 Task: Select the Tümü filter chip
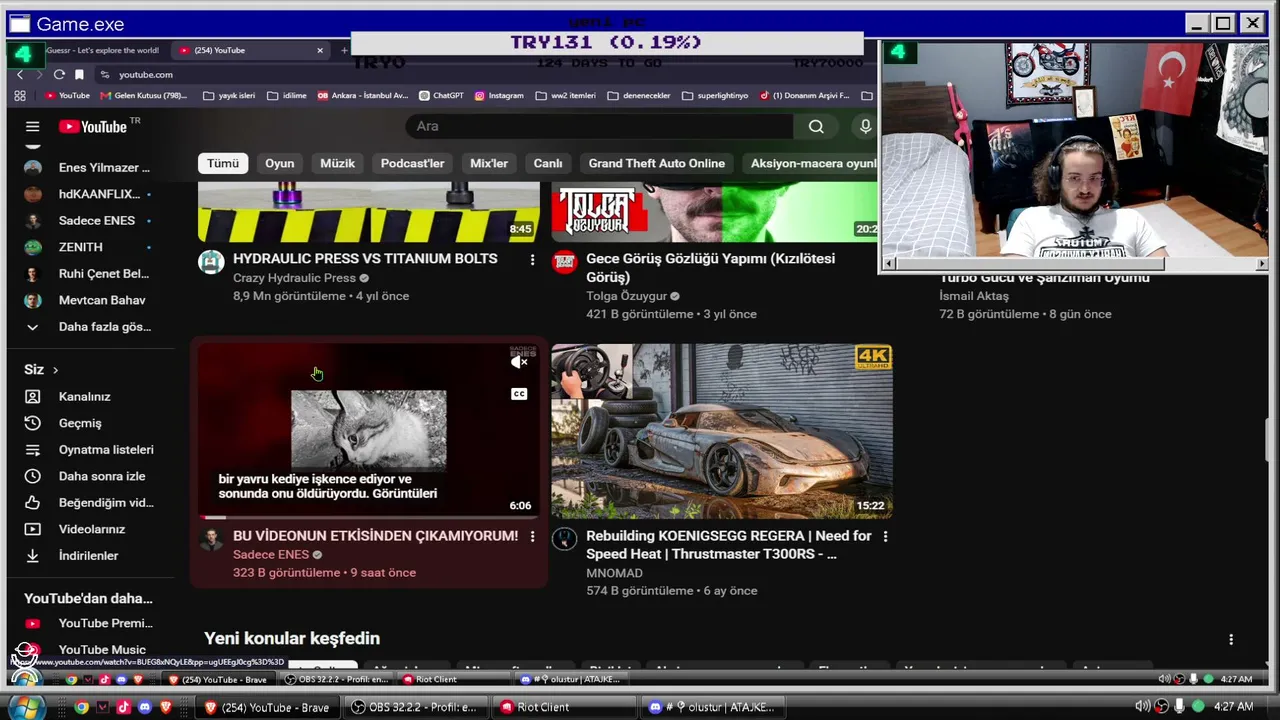(223, 163)
